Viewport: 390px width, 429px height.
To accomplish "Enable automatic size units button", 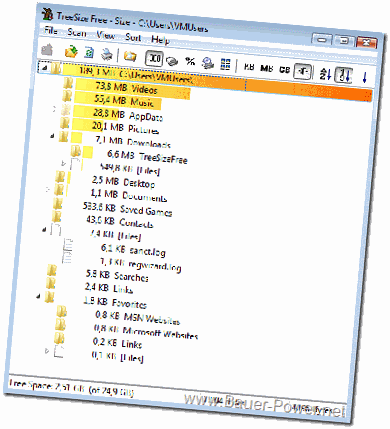I will tap(303, 71).
